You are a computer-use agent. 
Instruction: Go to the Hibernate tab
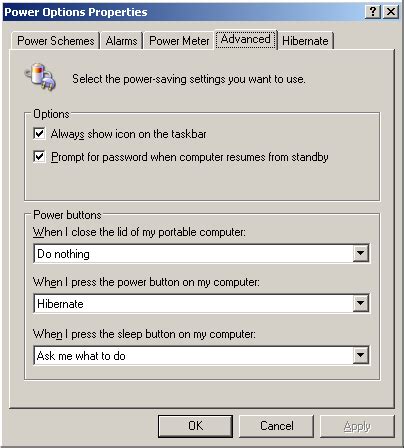pyautogui.click(x=305, y=41)
